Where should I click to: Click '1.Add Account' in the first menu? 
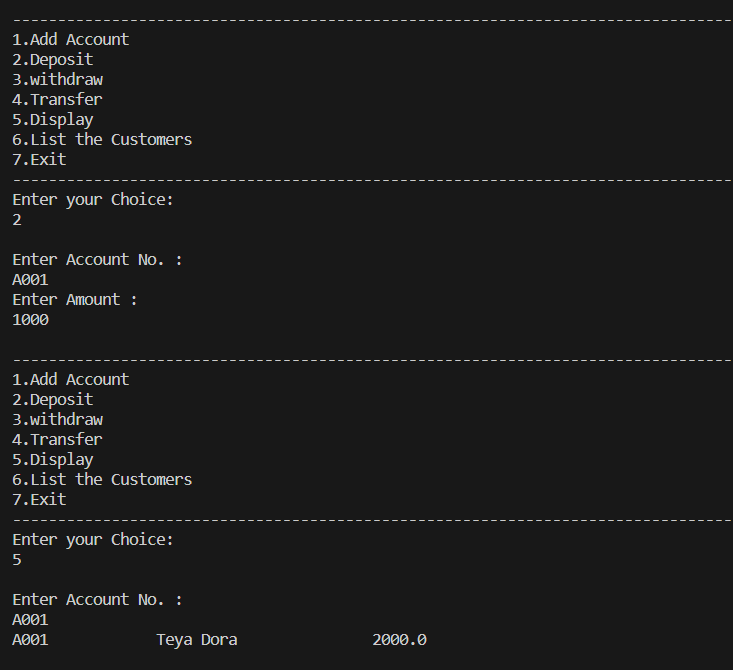point(71,40)
